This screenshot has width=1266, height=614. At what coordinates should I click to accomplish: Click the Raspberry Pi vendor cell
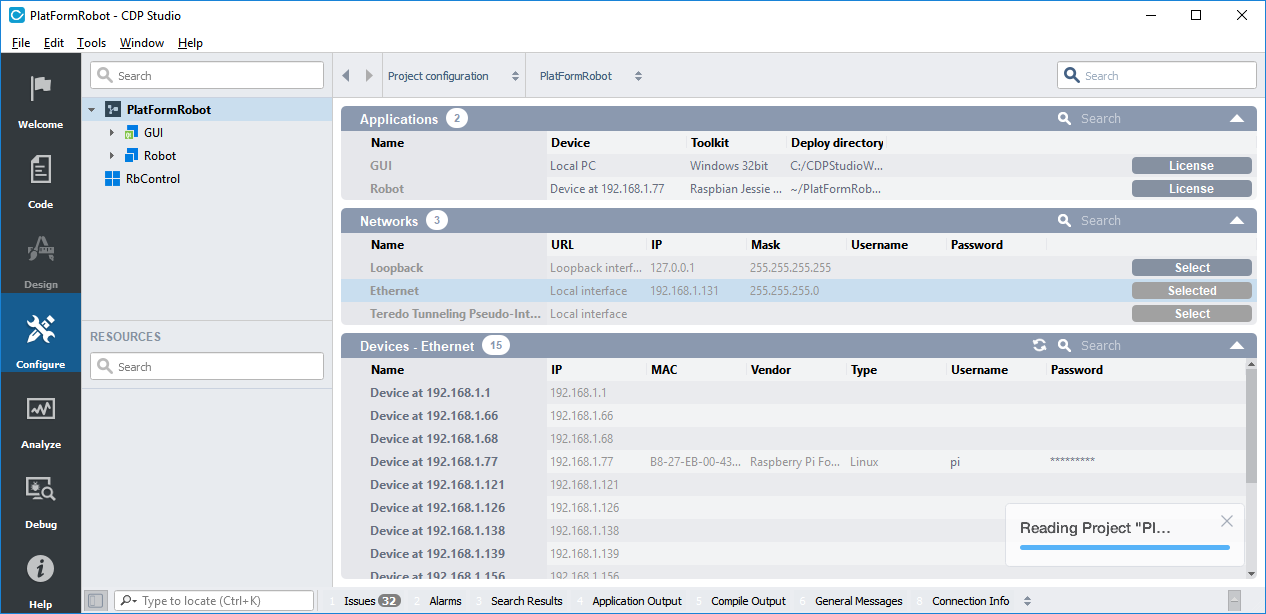point(796,462)
